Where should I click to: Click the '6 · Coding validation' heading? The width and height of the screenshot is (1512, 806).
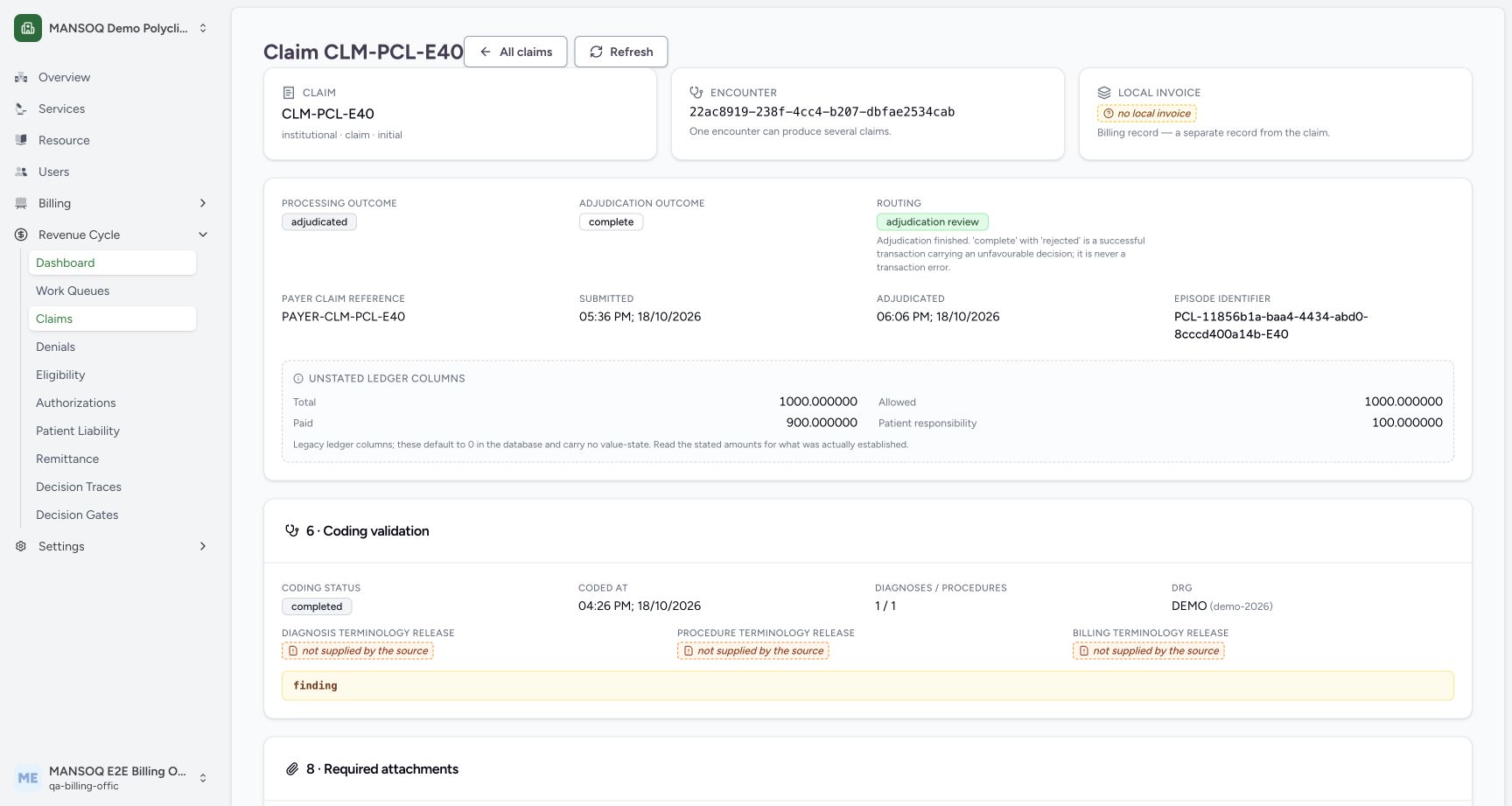tap(367, 531)
